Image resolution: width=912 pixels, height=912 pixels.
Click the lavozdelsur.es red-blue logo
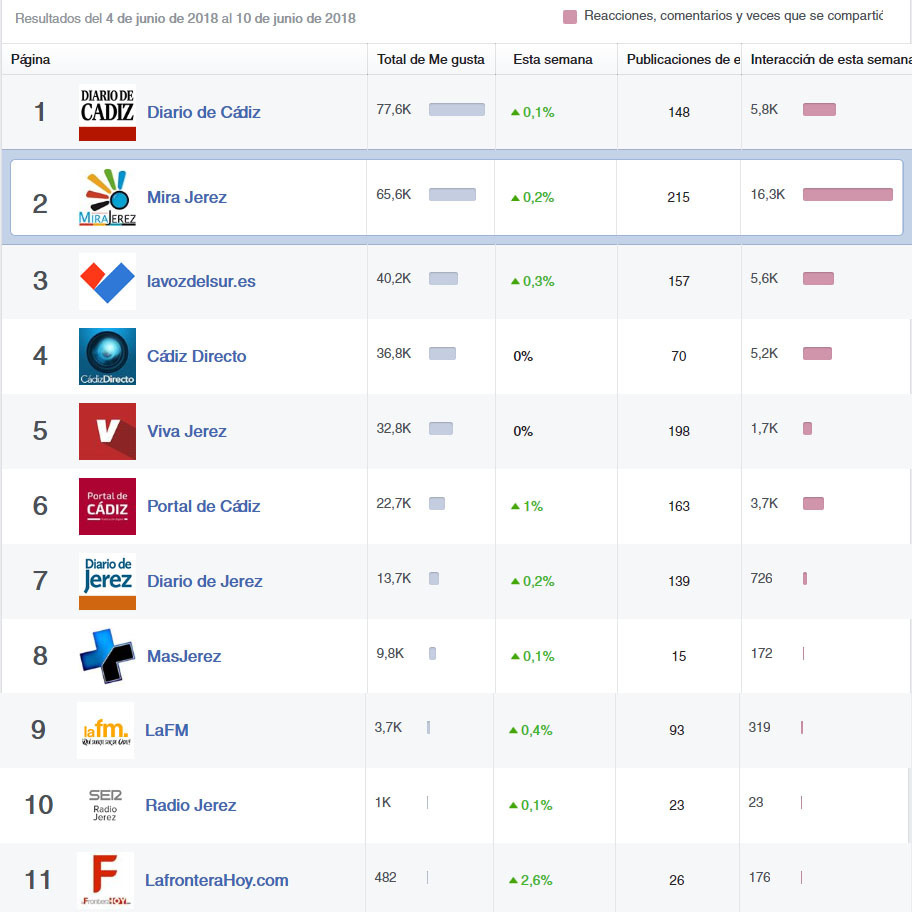(107, 281)
